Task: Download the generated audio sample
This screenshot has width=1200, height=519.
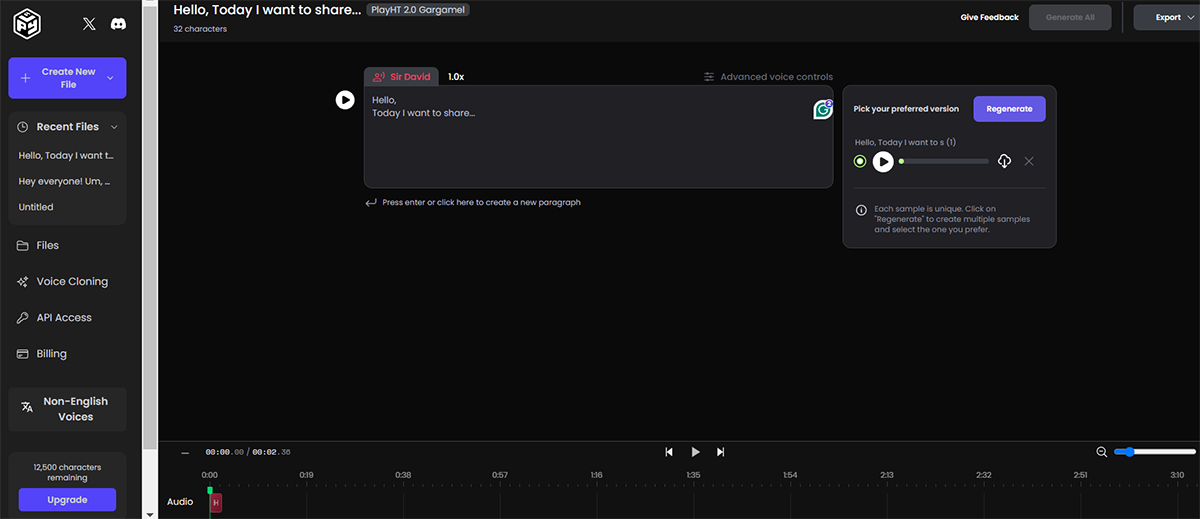Action: click(1005, 161)
